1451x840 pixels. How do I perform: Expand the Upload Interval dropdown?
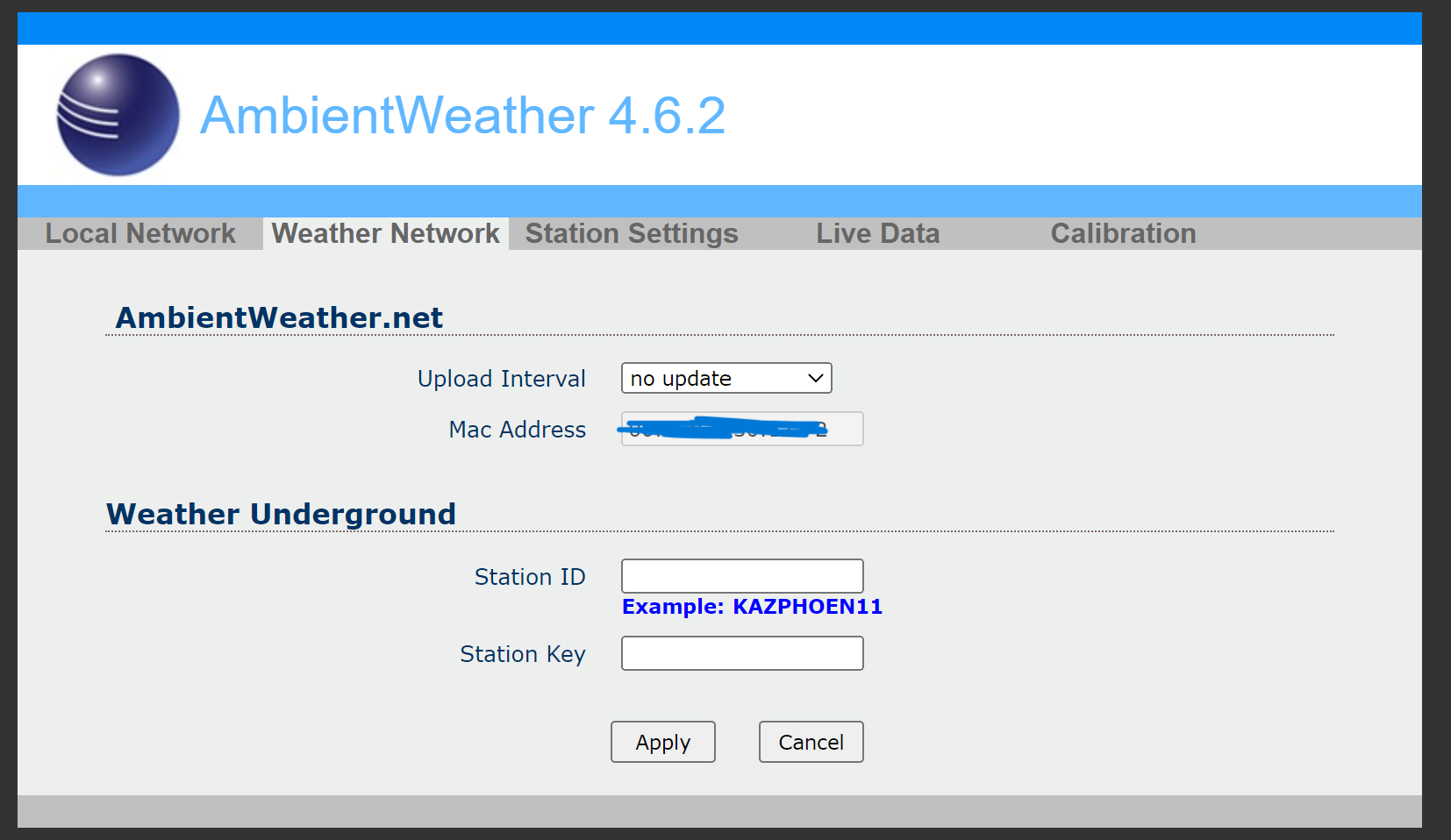click(x=726, y=378)
